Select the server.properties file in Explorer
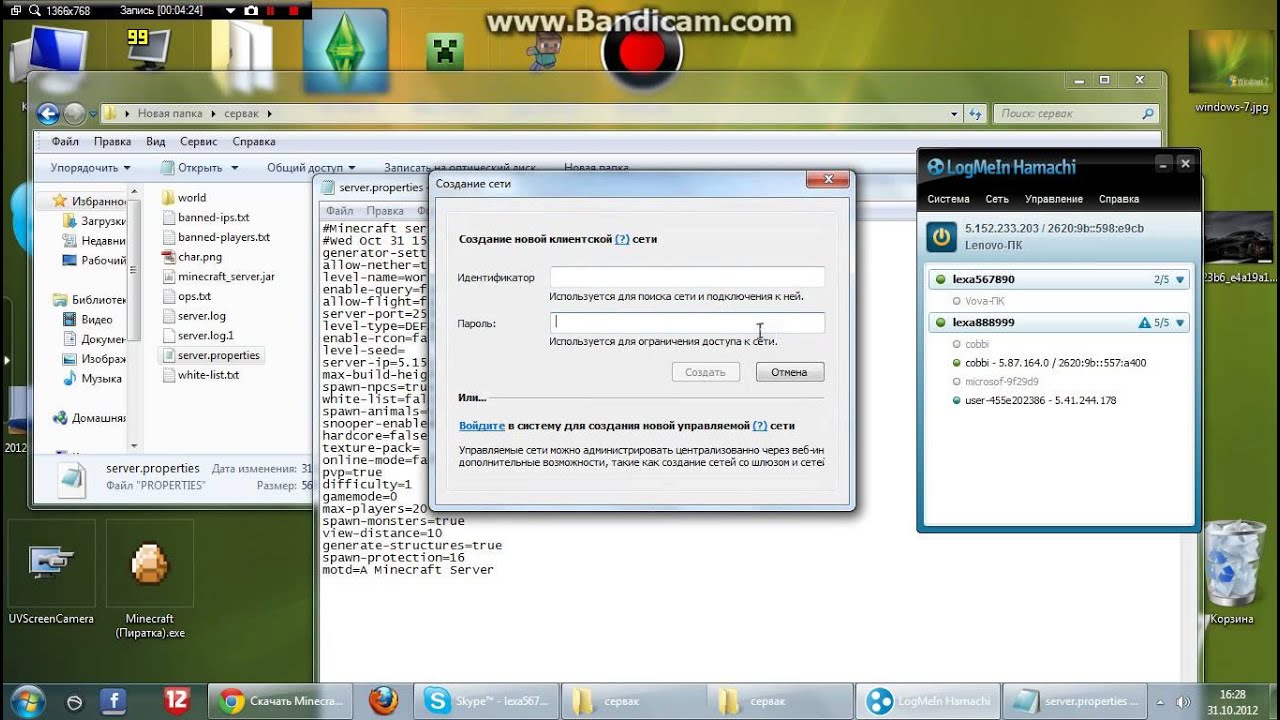Screen dimensions: 1280x720 (x=211, y=355)
